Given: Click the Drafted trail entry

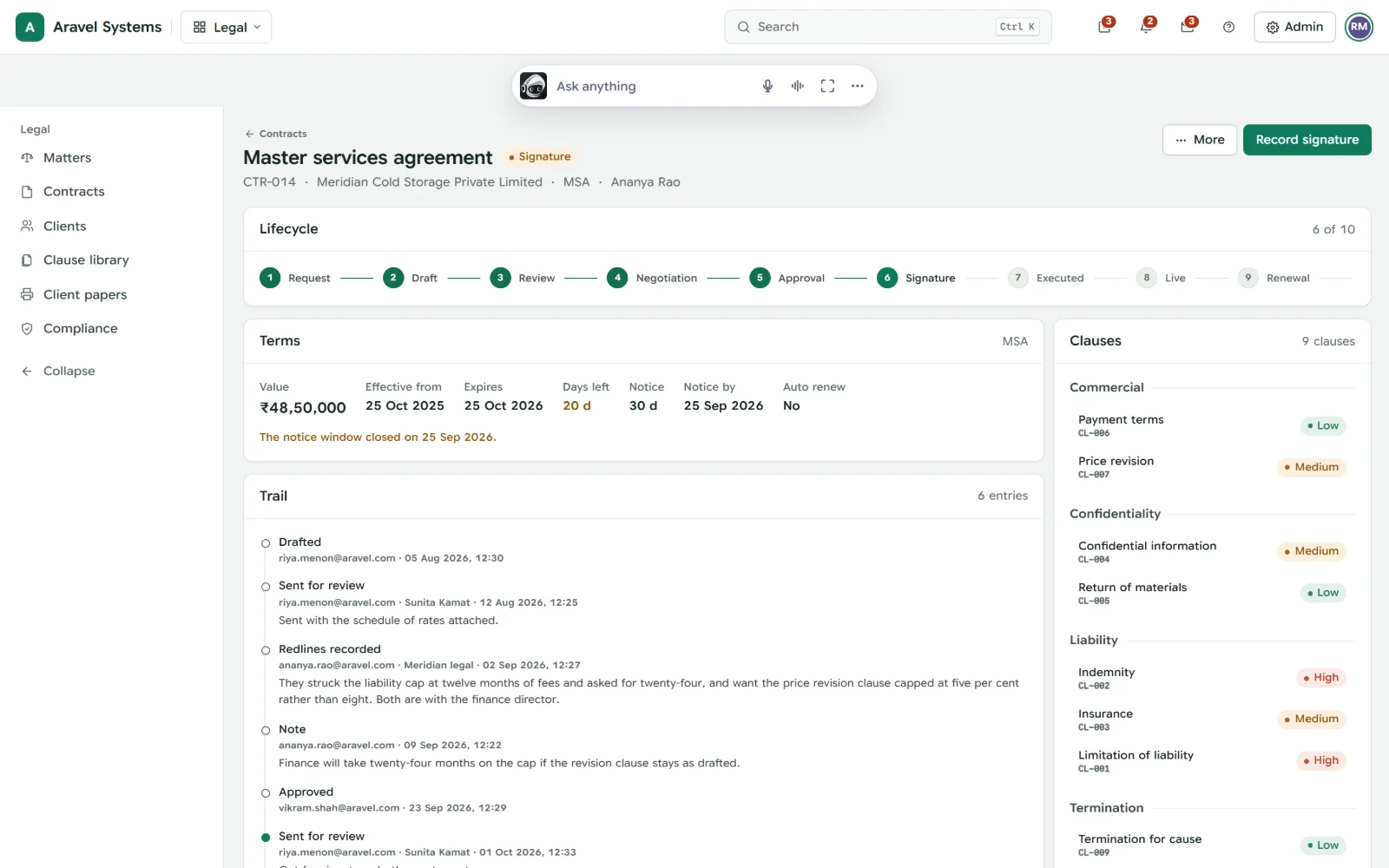Looking at the screenshot, I should pyautogui.click(x=643, y=549).
